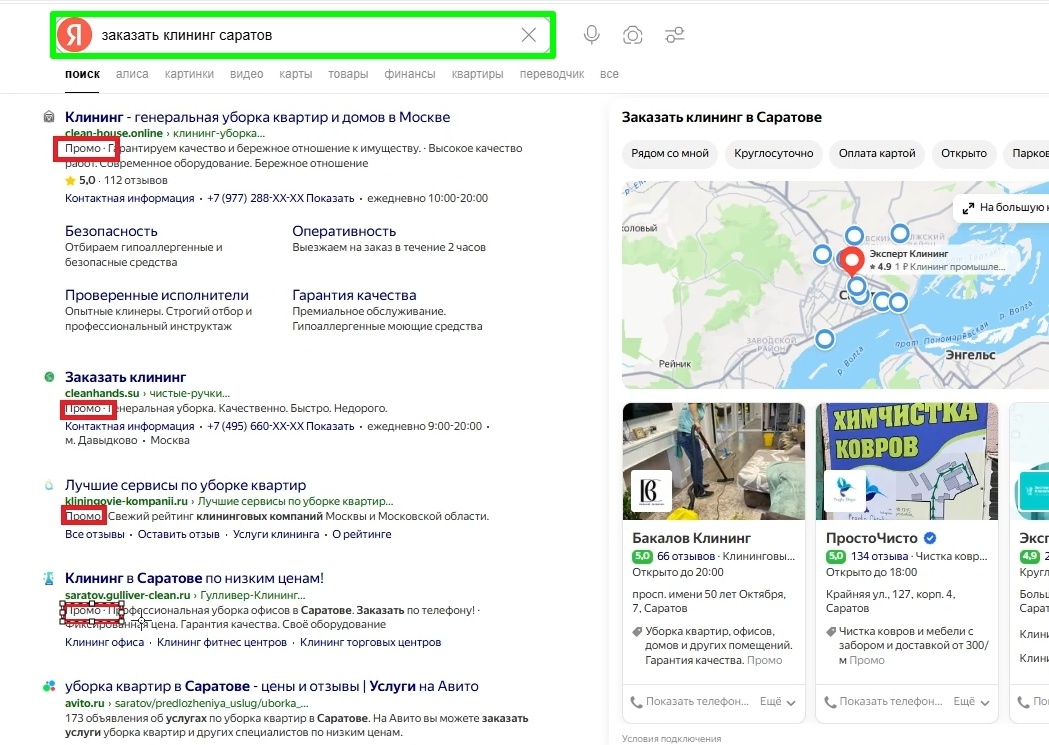1049x745 pixels.
Task: Open Клининг торговых центров link
Action: pyautogui.click(x=370, y=643)
